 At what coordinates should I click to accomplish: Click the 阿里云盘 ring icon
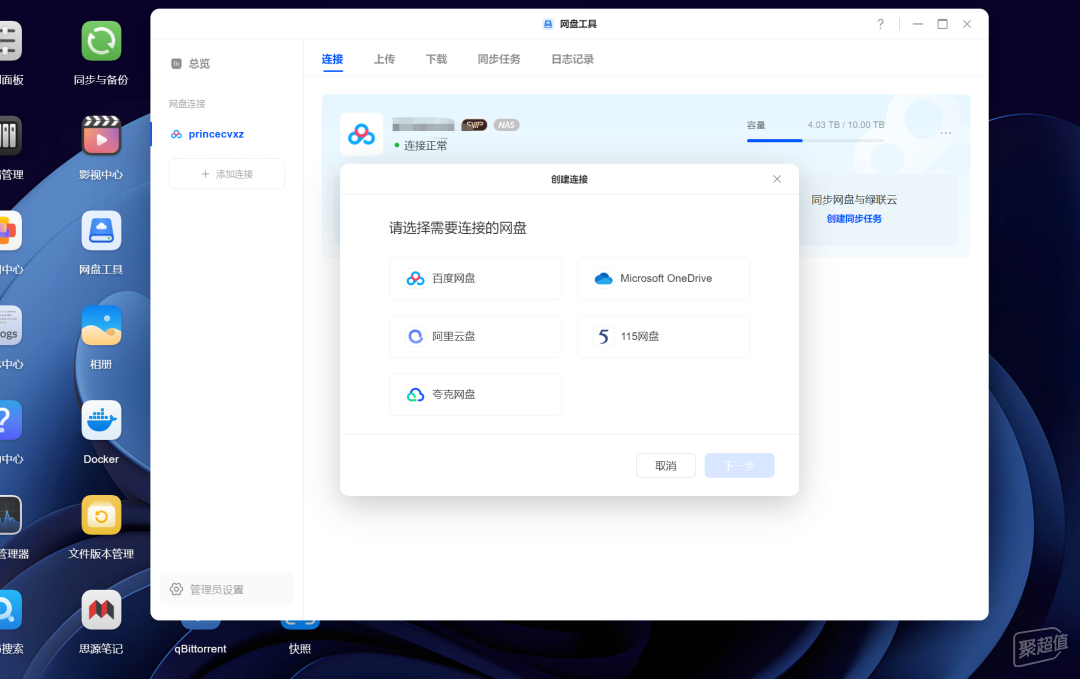(415, 336)
